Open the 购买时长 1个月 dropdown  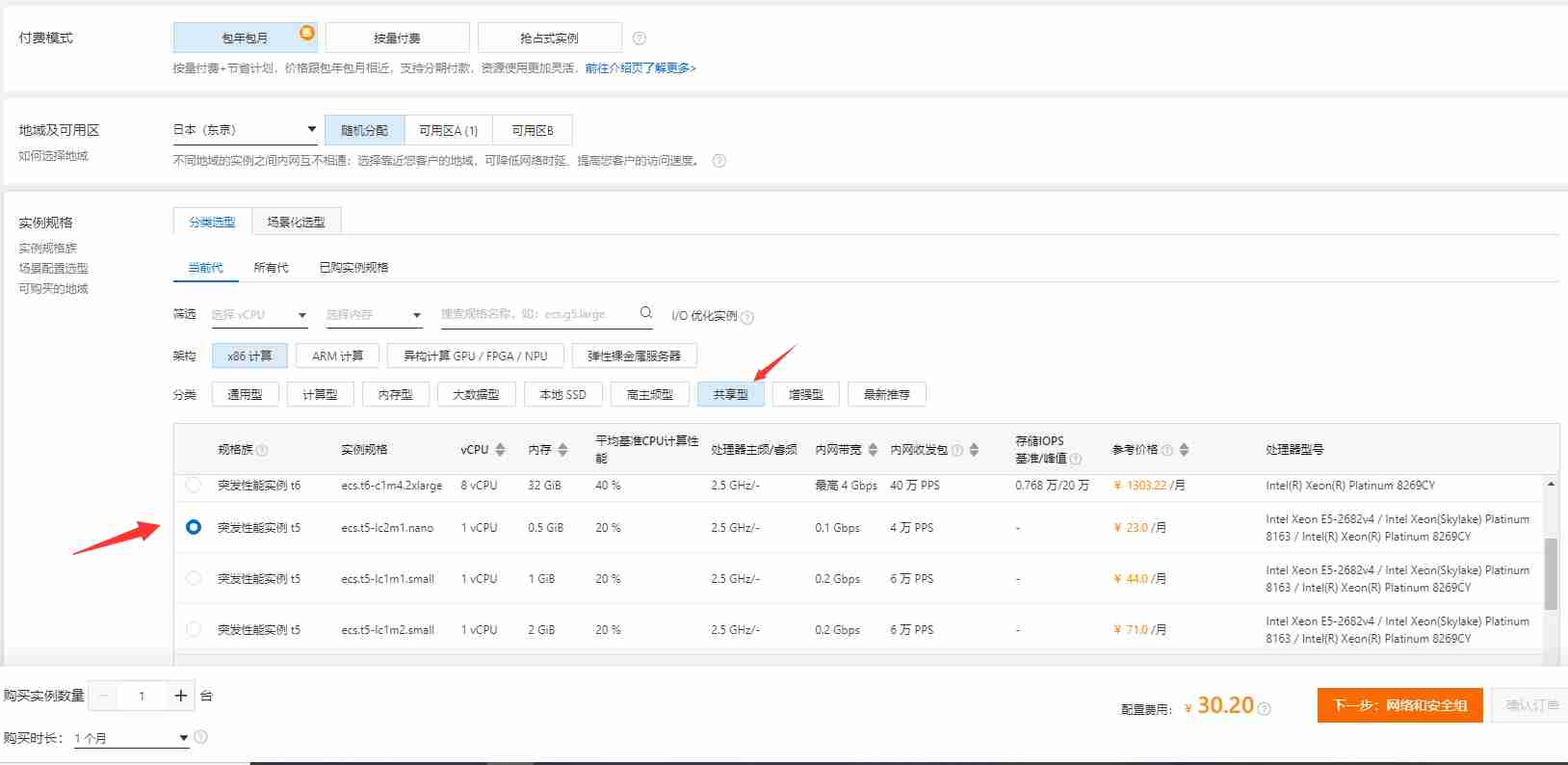(x=131, y=738)
